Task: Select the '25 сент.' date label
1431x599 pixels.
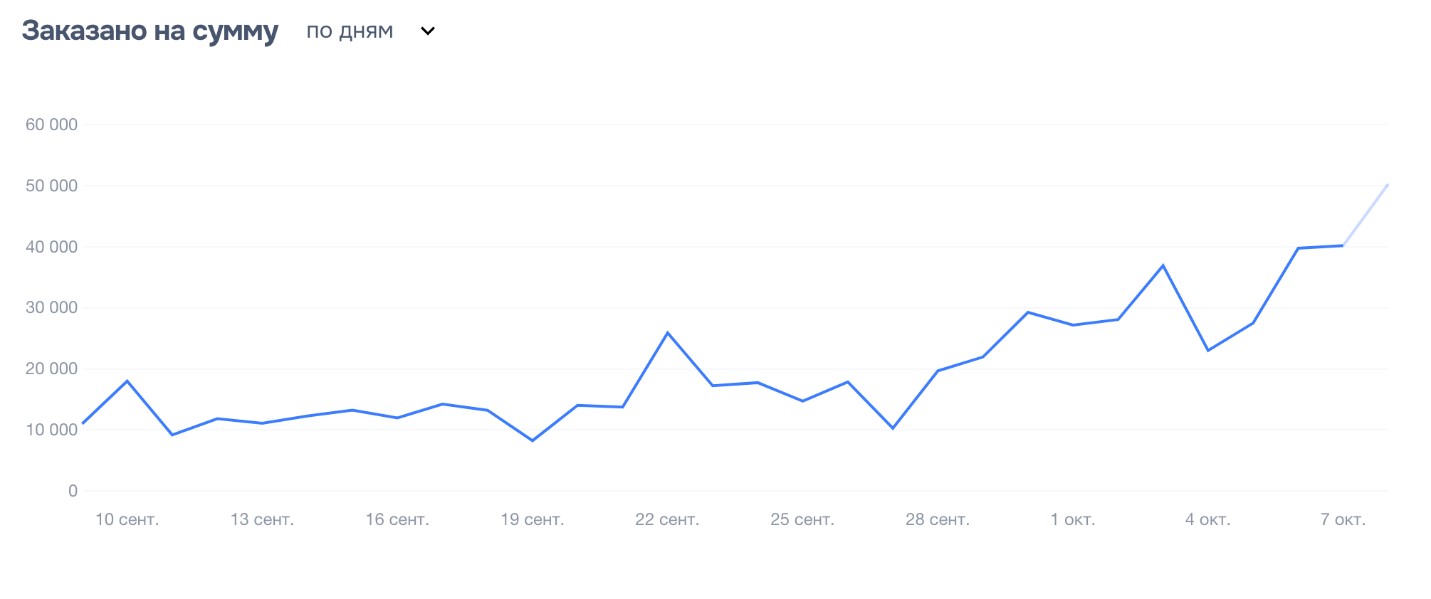Action: 802,520
